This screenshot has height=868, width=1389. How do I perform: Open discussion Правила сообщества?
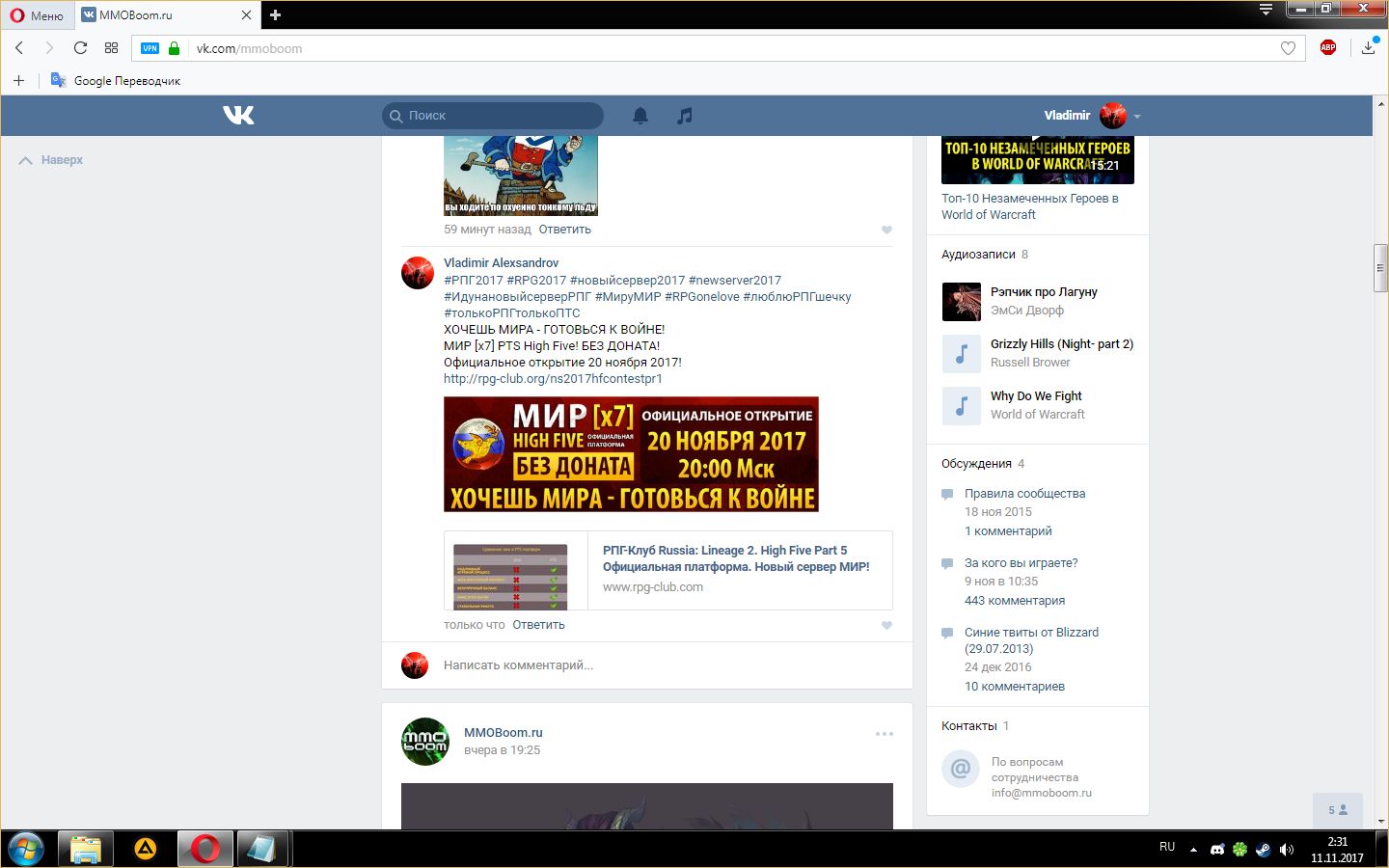point(1024,494)
